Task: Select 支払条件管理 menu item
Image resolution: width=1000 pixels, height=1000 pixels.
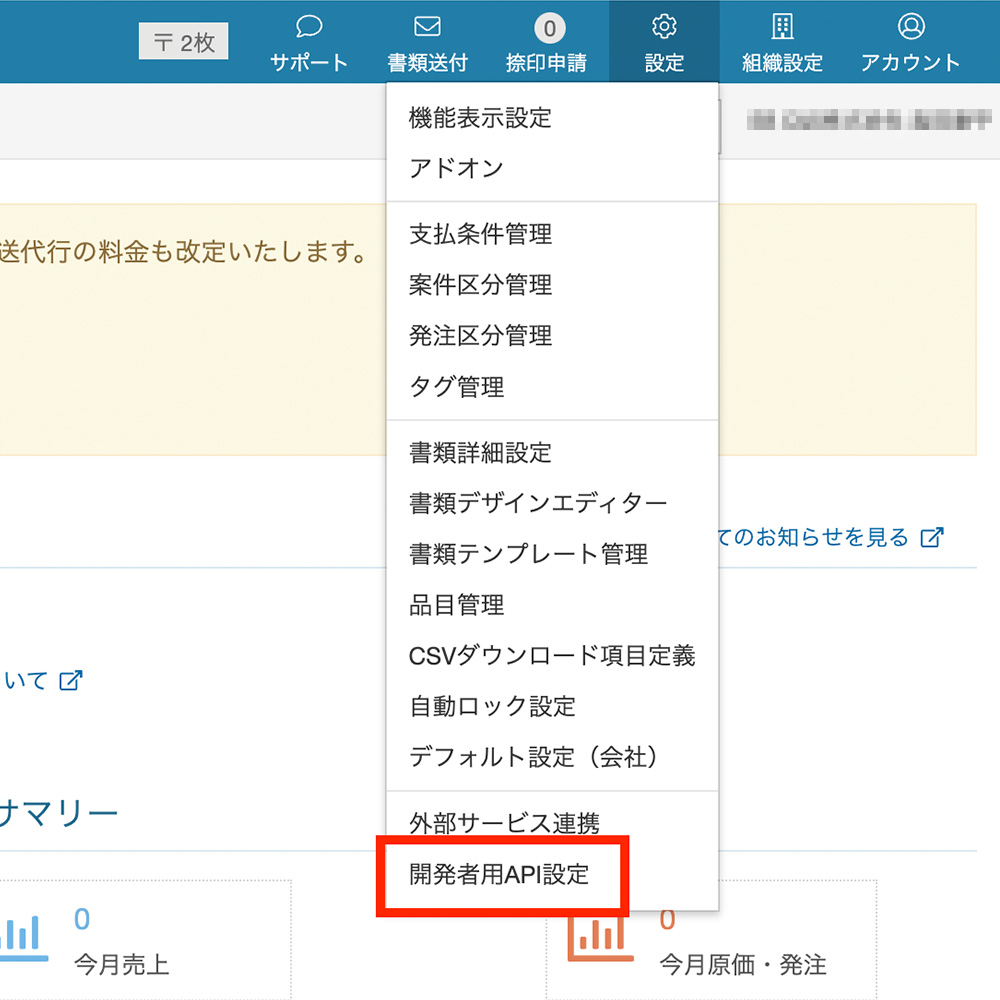Action: 480,234
